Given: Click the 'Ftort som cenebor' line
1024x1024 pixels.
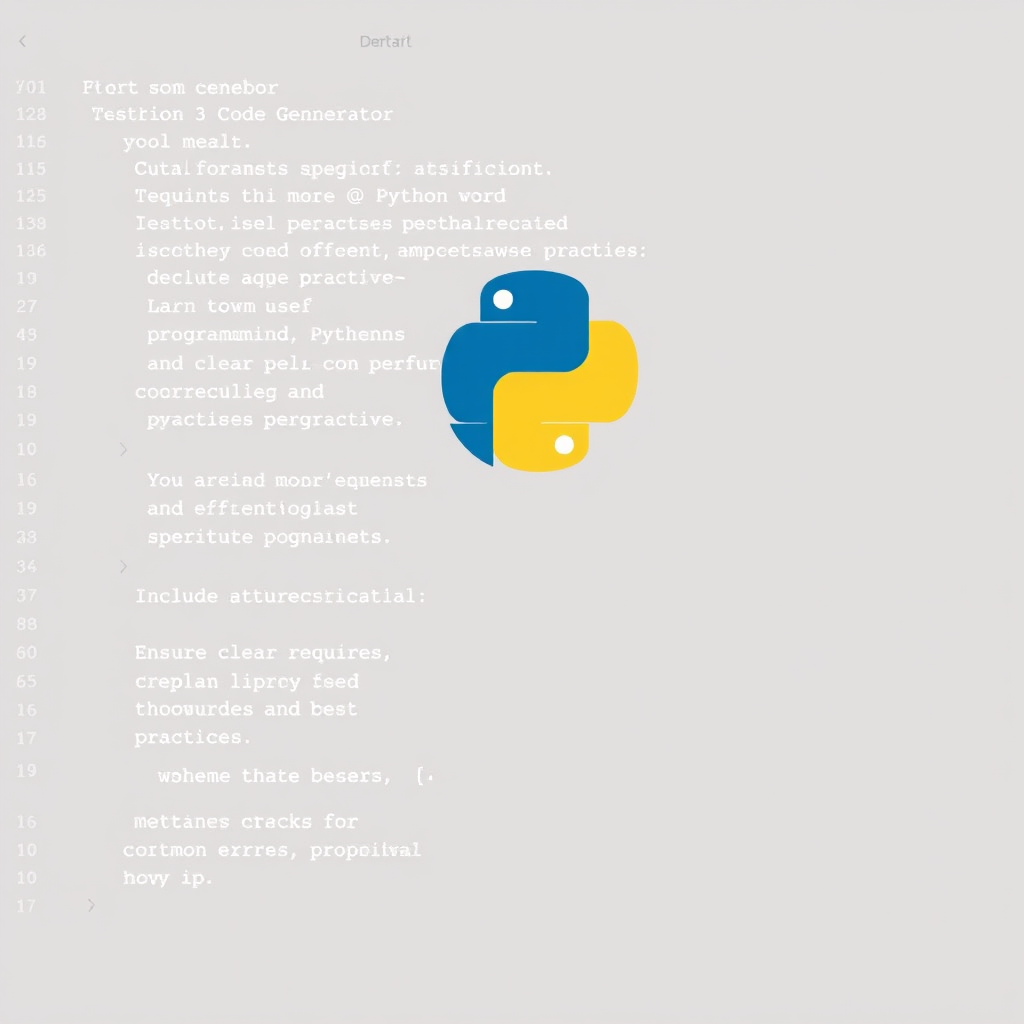Looking at the screenshot, I should (180, 88).
